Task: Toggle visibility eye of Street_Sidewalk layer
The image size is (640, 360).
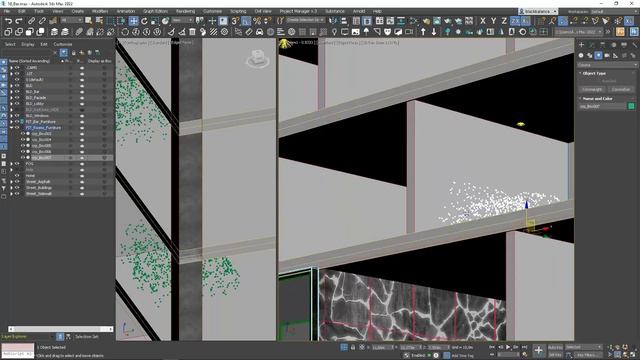Action: (17, 194)
